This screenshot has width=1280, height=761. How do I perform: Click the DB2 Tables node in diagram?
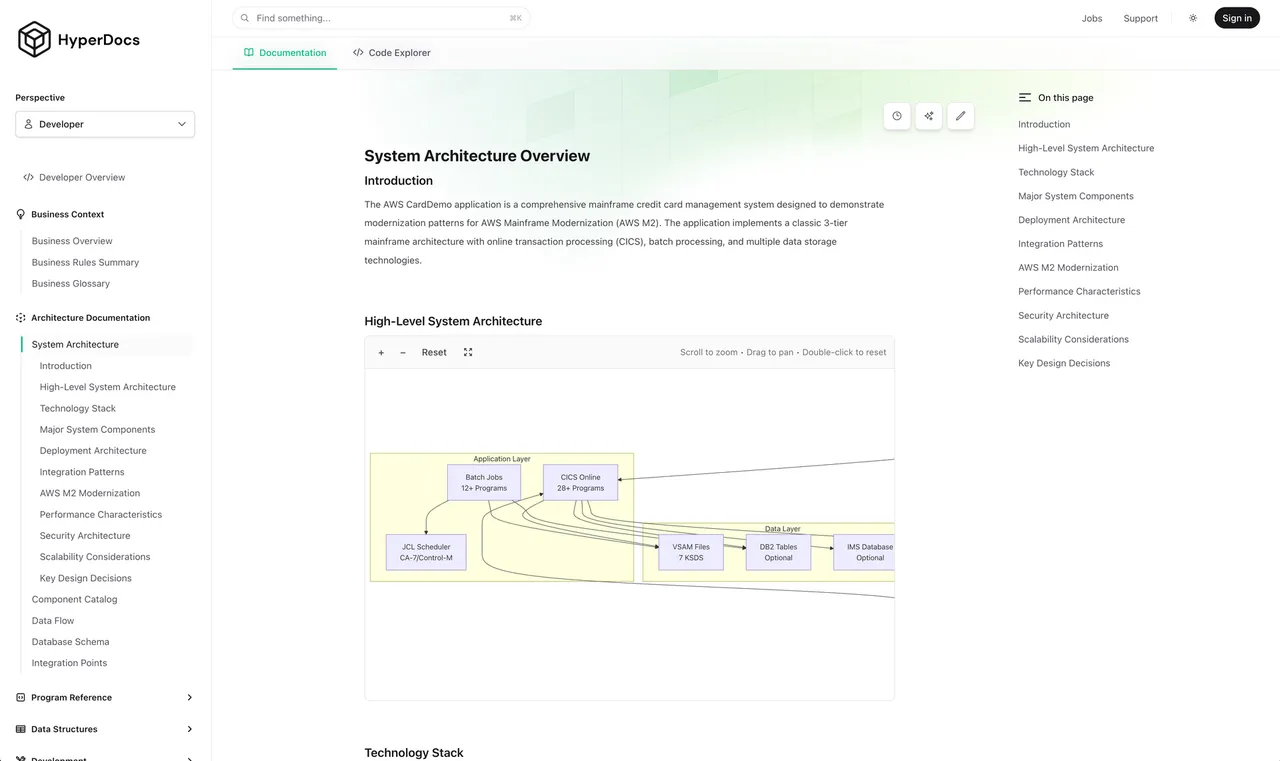(x=778, y=552)
